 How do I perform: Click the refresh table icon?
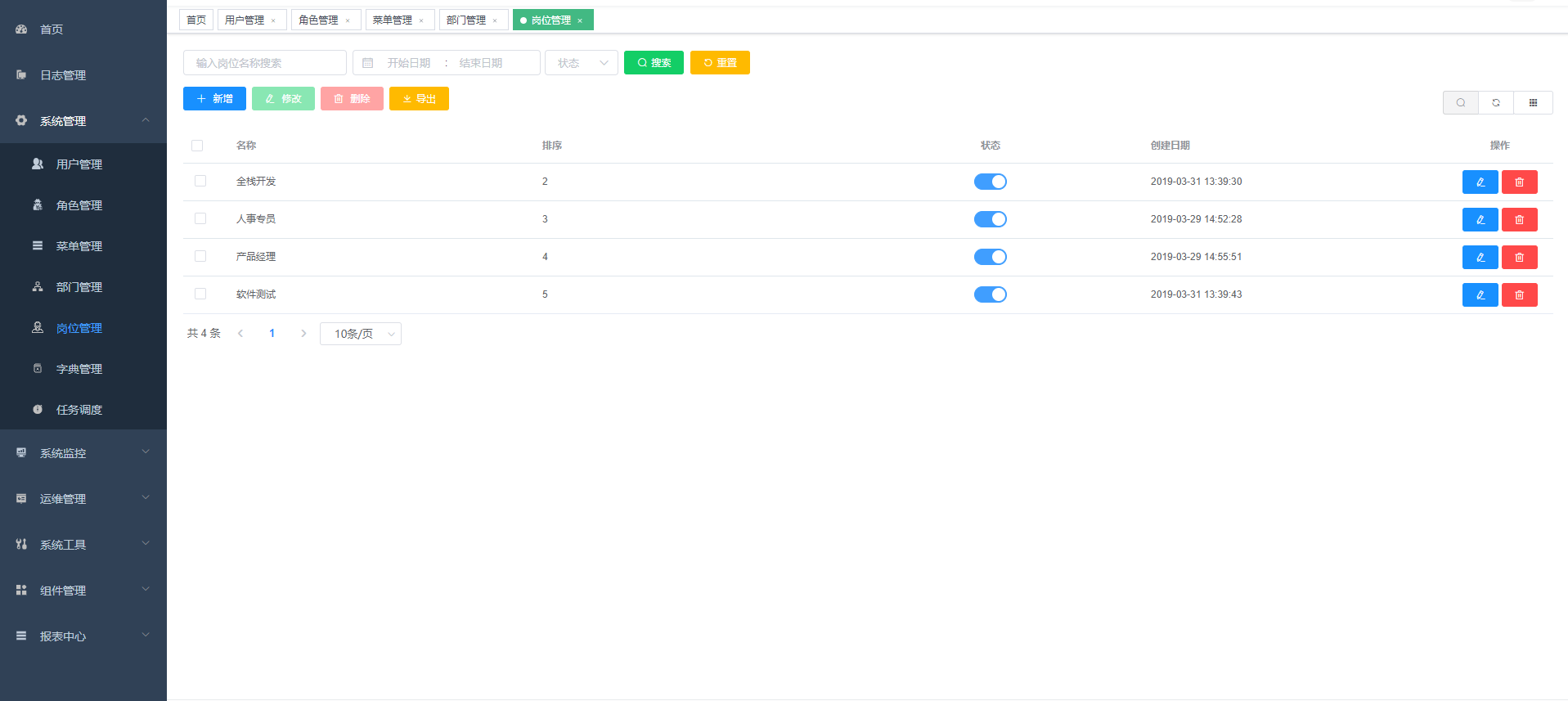point(1496,102)
